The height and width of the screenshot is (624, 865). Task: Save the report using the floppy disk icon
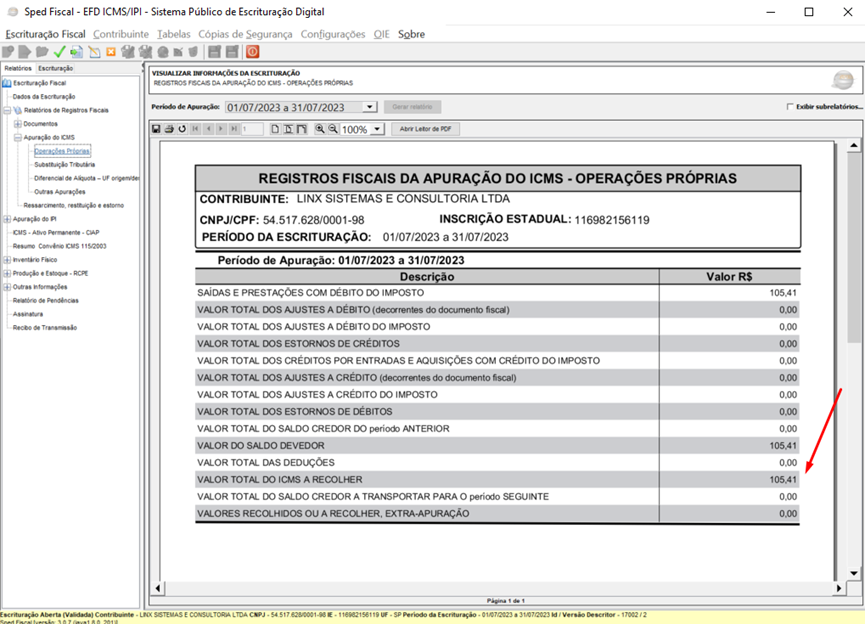156,129
